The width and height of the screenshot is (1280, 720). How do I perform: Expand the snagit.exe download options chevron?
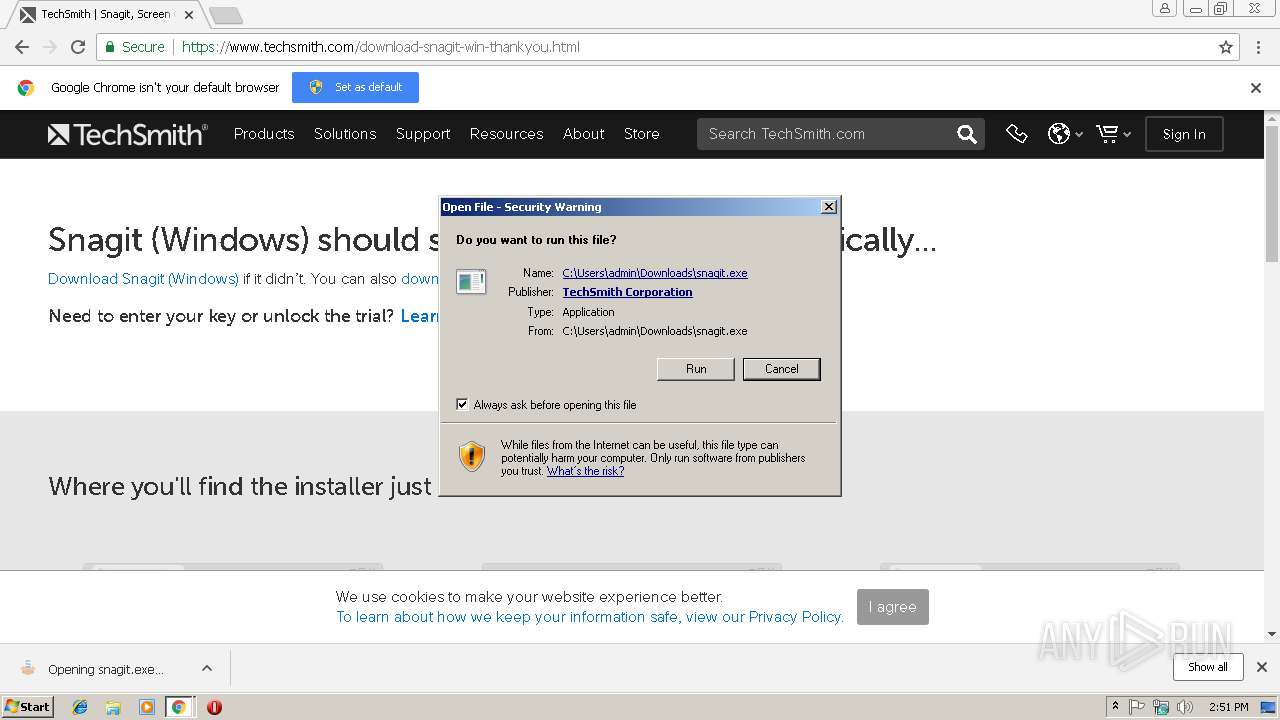(x=207, y=668)
